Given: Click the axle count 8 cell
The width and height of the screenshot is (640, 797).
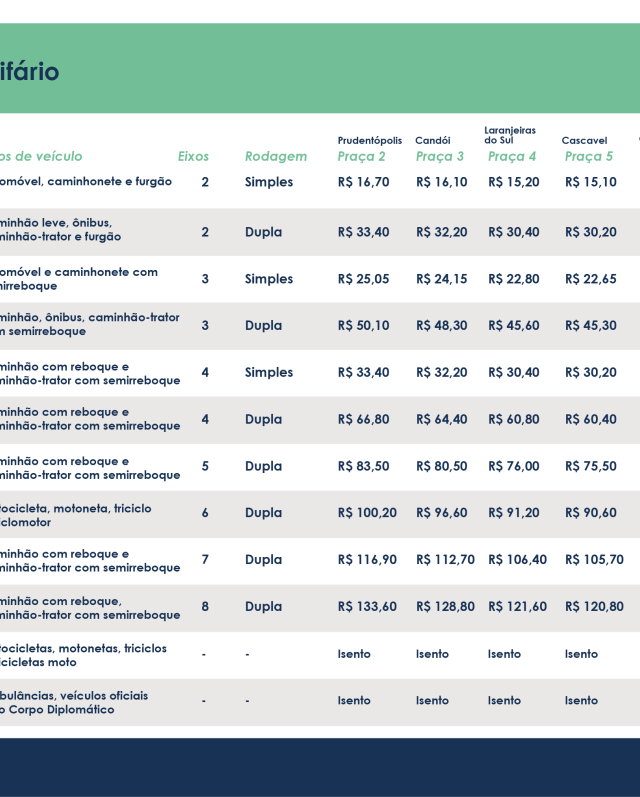Looking at the screenshot, I should click(205, 607).
